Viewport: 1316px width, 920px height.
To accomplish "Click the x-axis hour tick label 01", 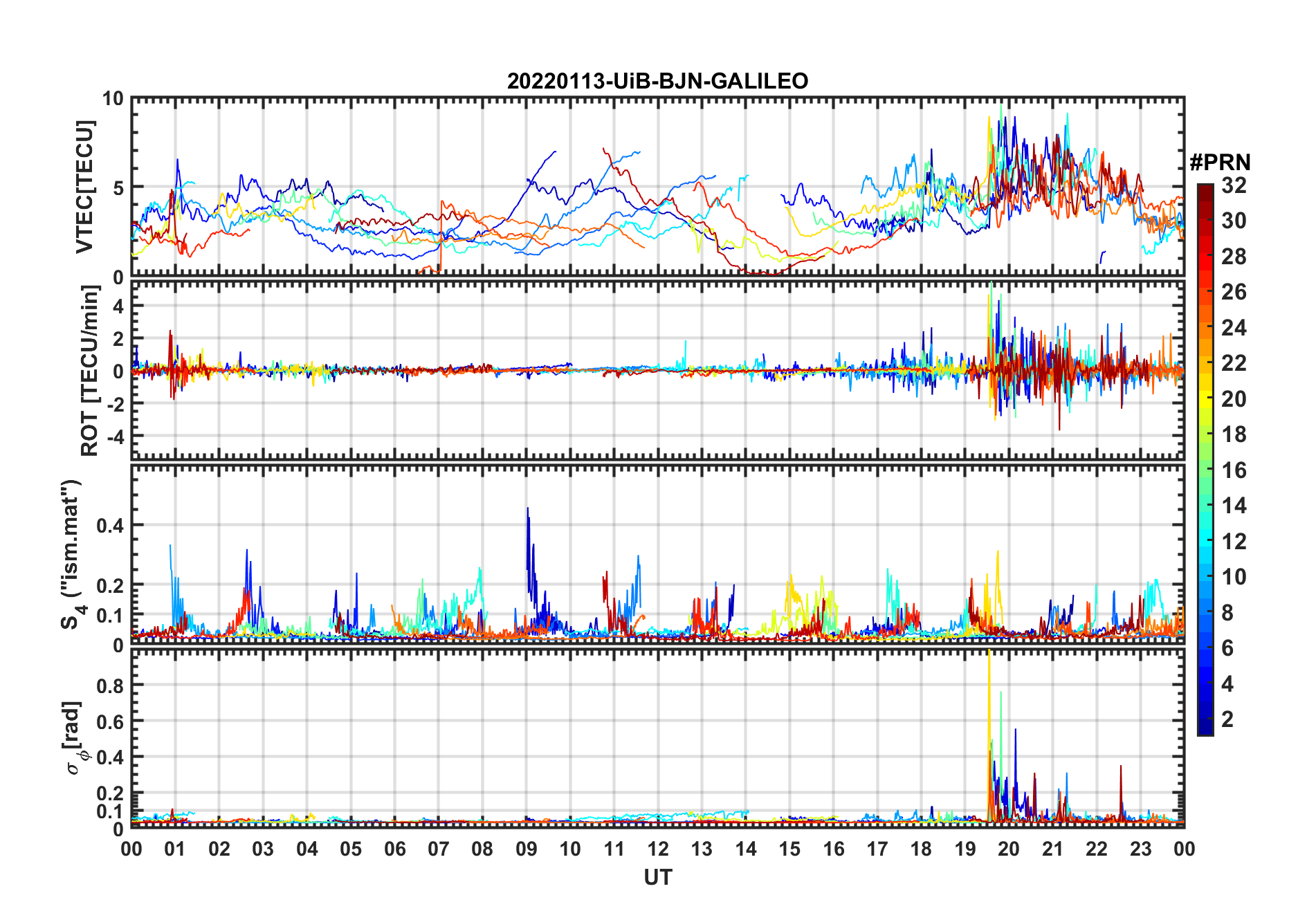I will [175, 849].
